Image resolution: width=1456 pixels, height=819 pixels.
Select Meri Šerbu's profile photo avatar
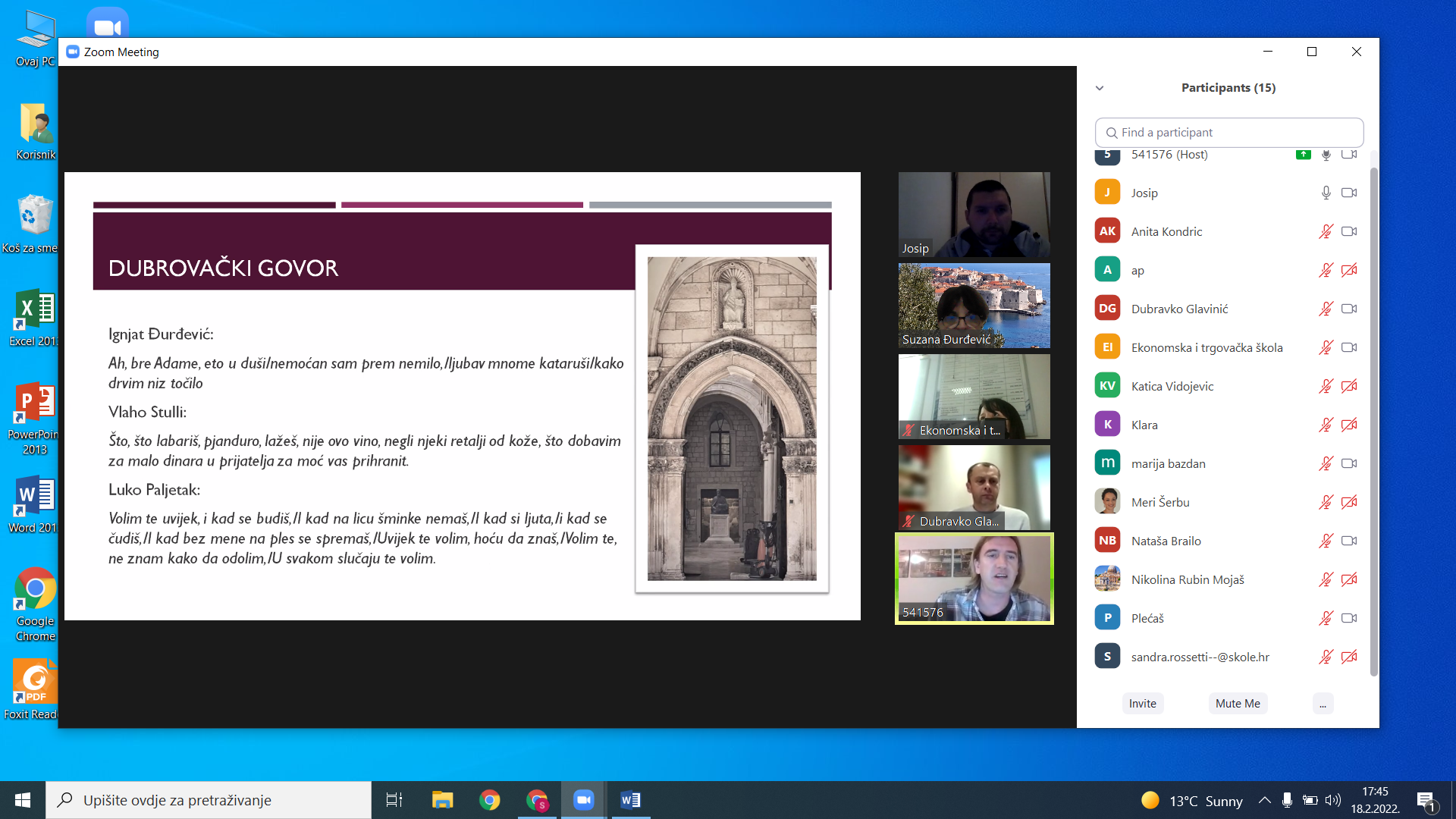pyautogui.click(x=1107, y=502)
